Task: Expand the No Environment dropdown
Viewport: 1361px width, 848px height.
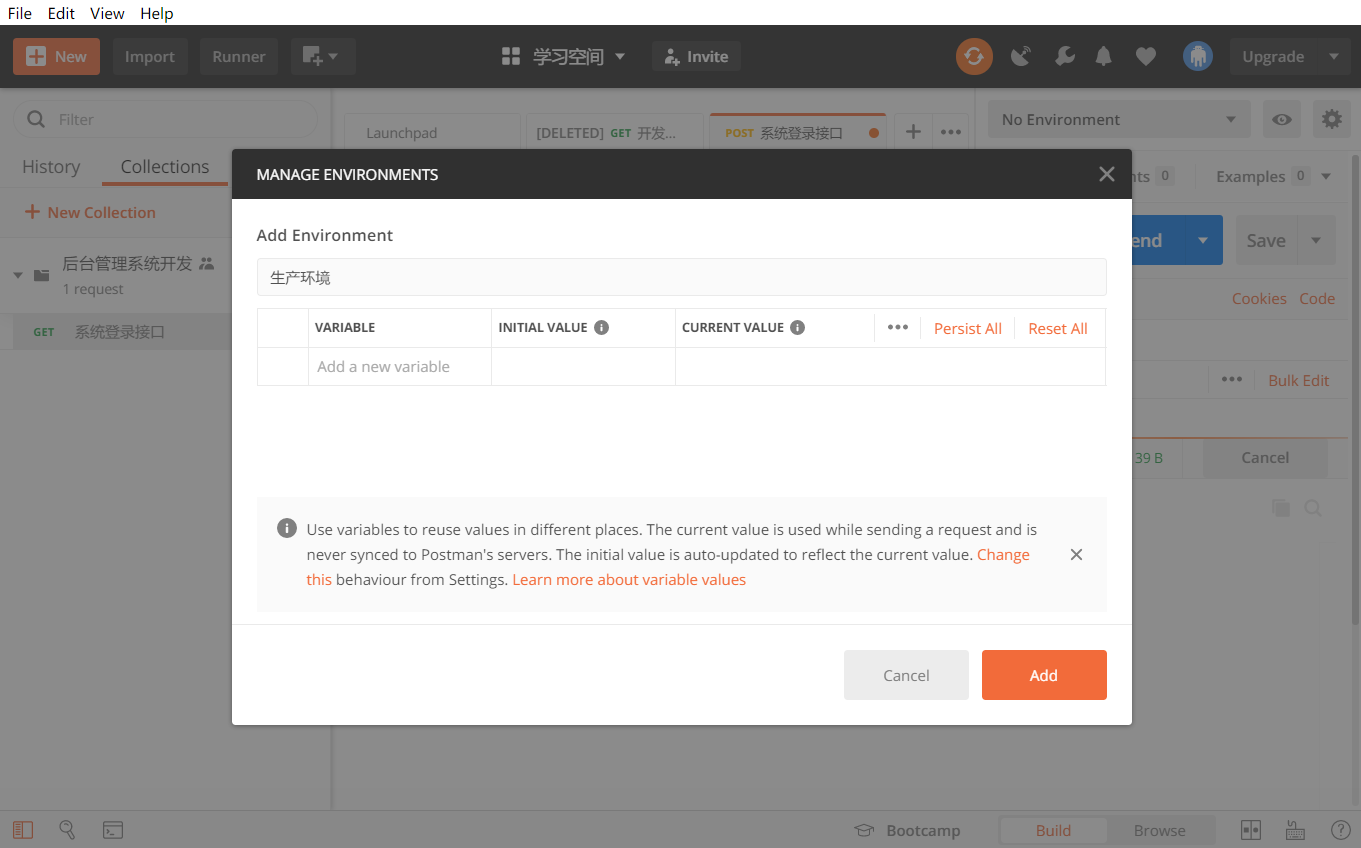Action: (1118, 120)
